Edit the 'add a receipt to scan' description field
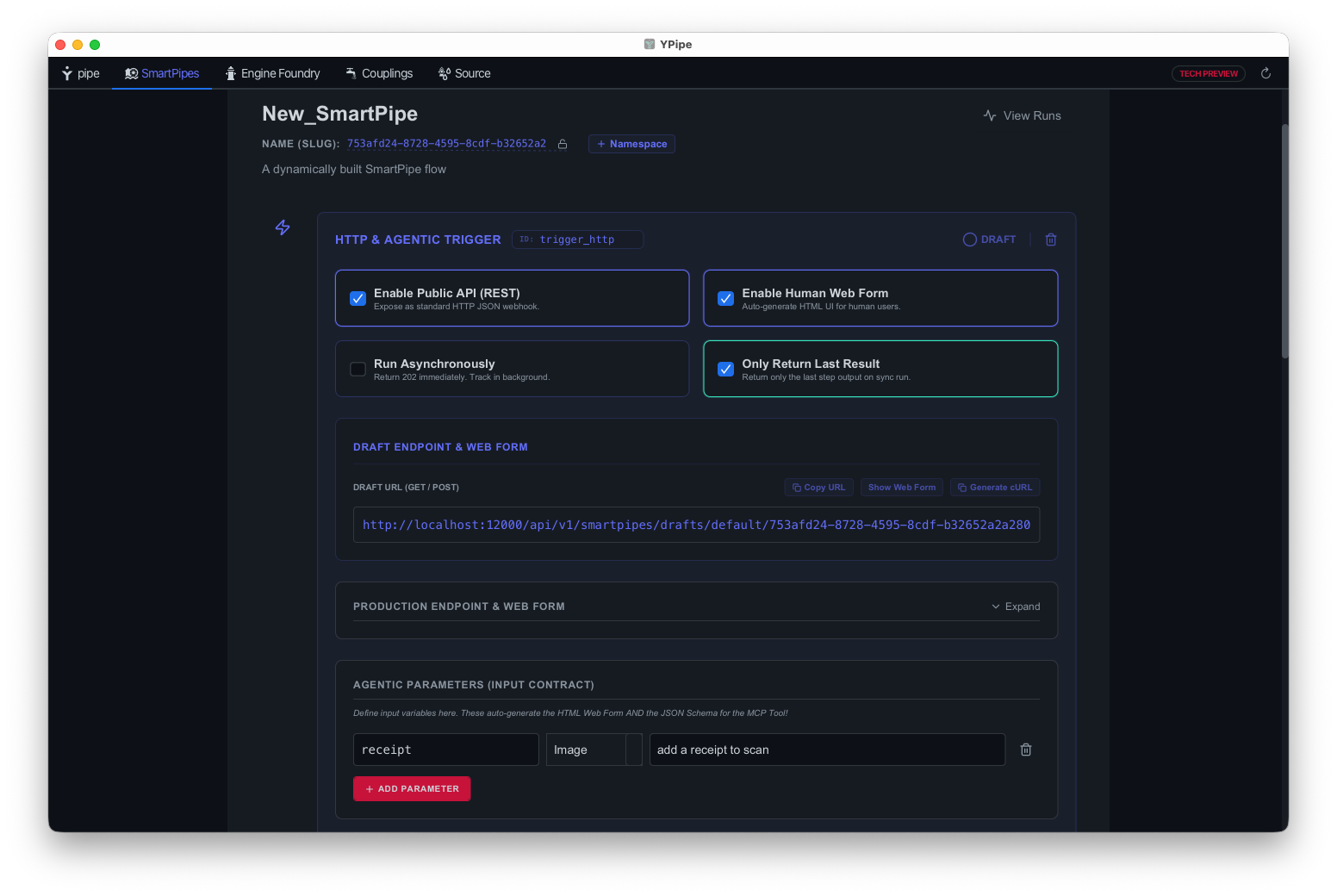Viewport: 1337px width, 896px height. (827, 750)
